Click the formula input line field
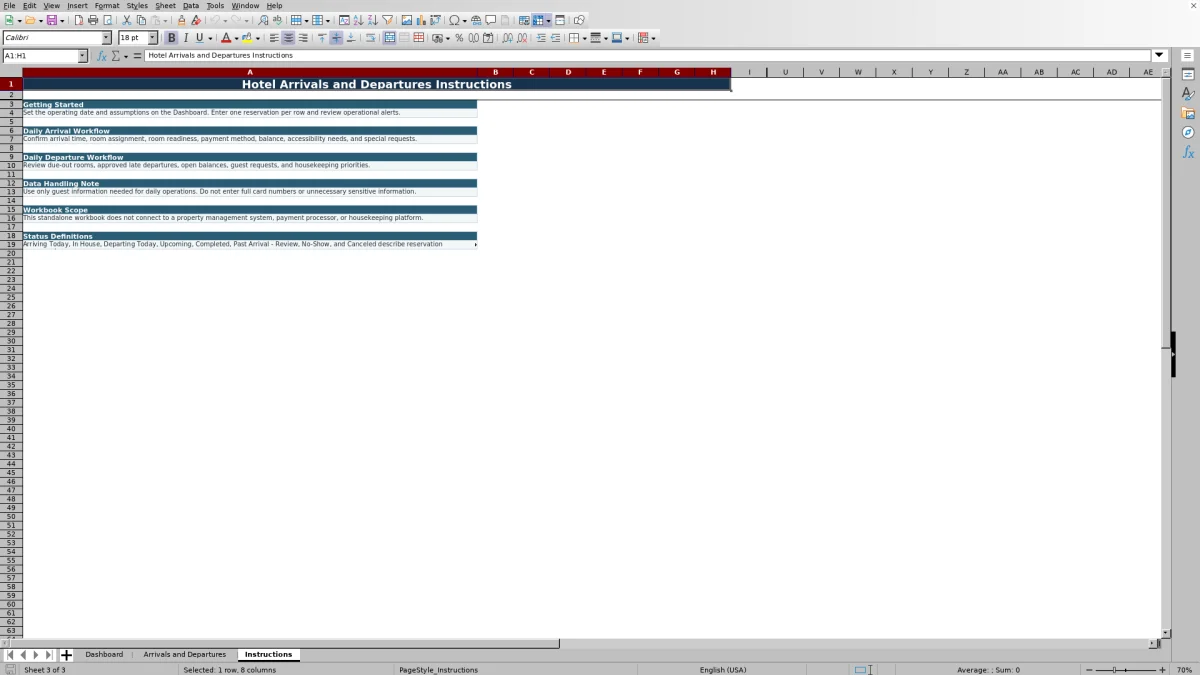 [648, 56]
